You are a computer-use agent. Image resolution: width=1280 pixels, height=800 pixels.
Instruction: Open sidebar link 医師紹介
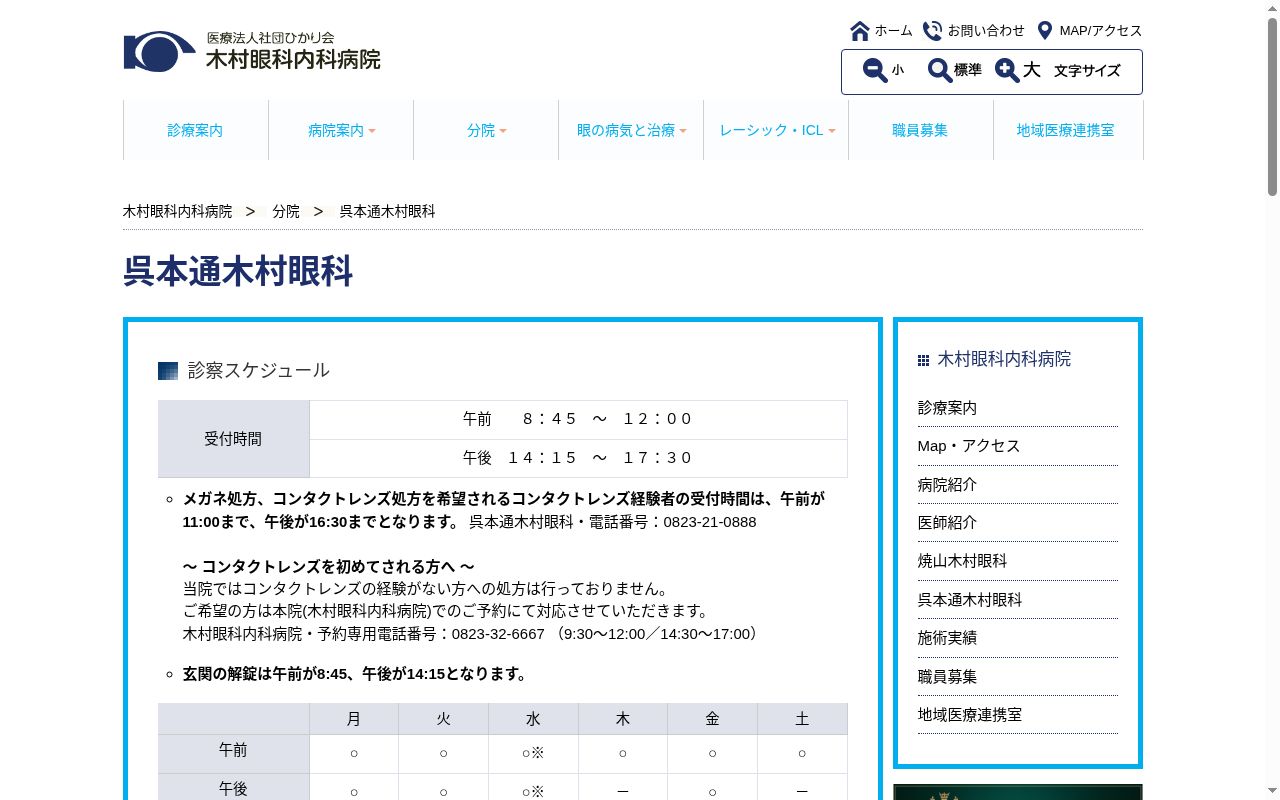point(947,523)
